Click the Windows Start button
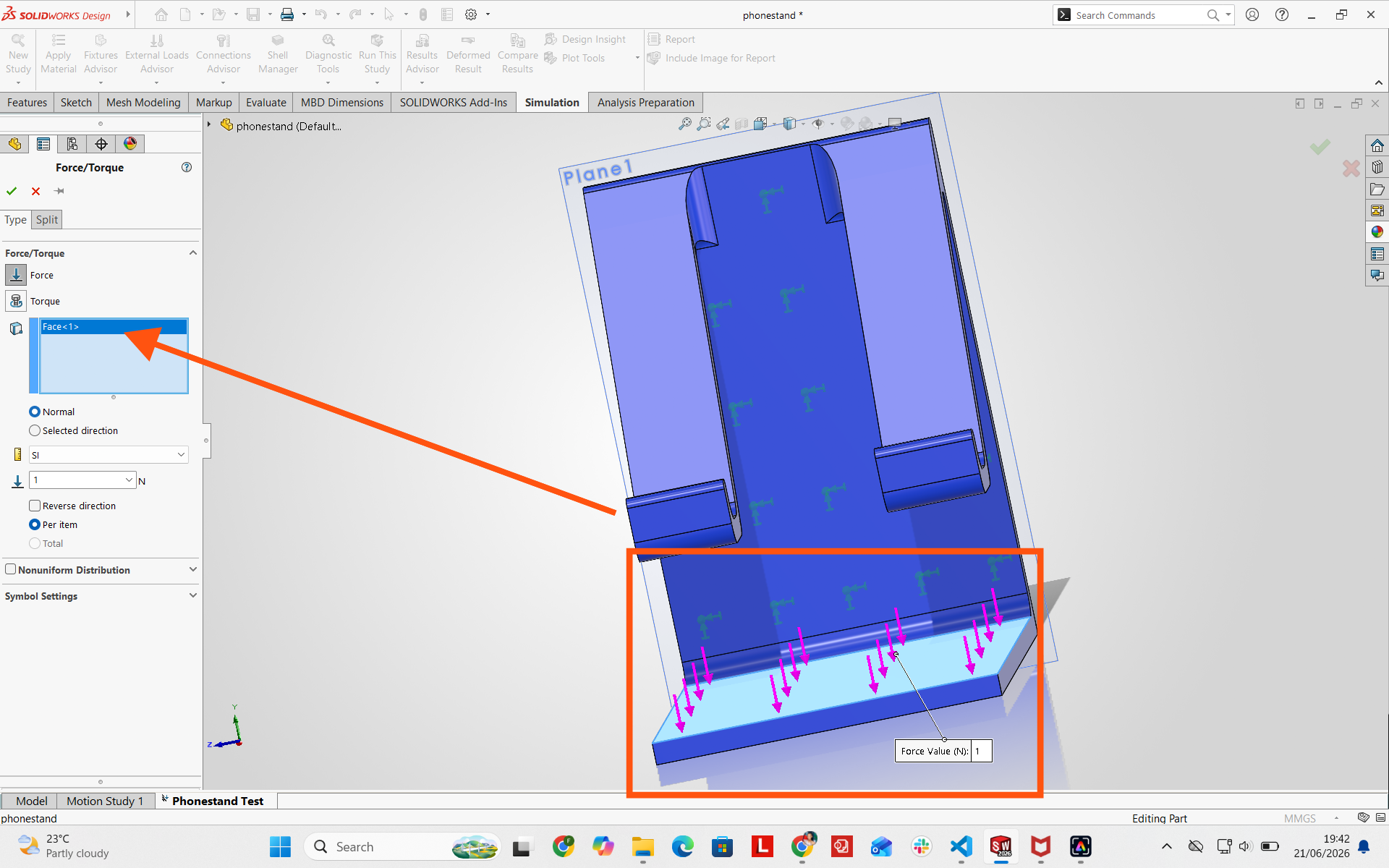Viewport: 1389px width, 868px height. click(280, 846)
